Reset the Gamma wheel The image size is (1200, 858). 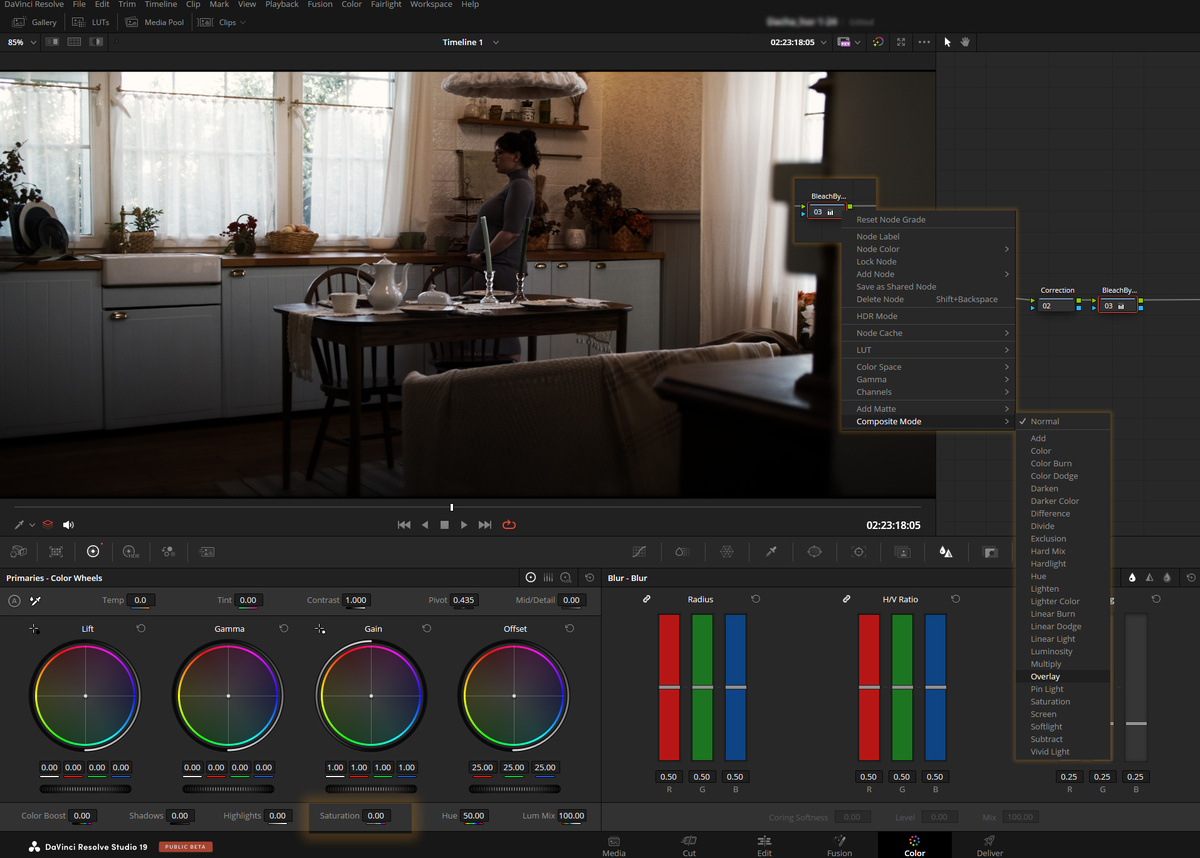pos(284,629)
